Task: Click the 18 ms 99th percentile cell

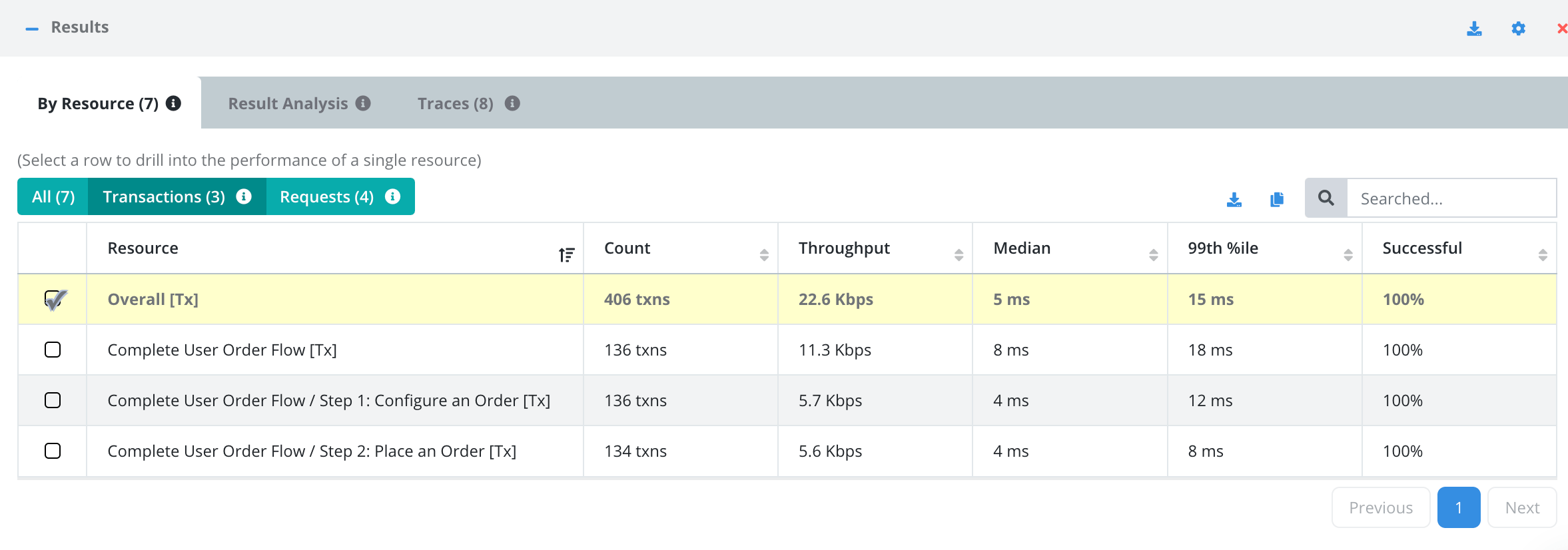Action: pos(1264,350)
